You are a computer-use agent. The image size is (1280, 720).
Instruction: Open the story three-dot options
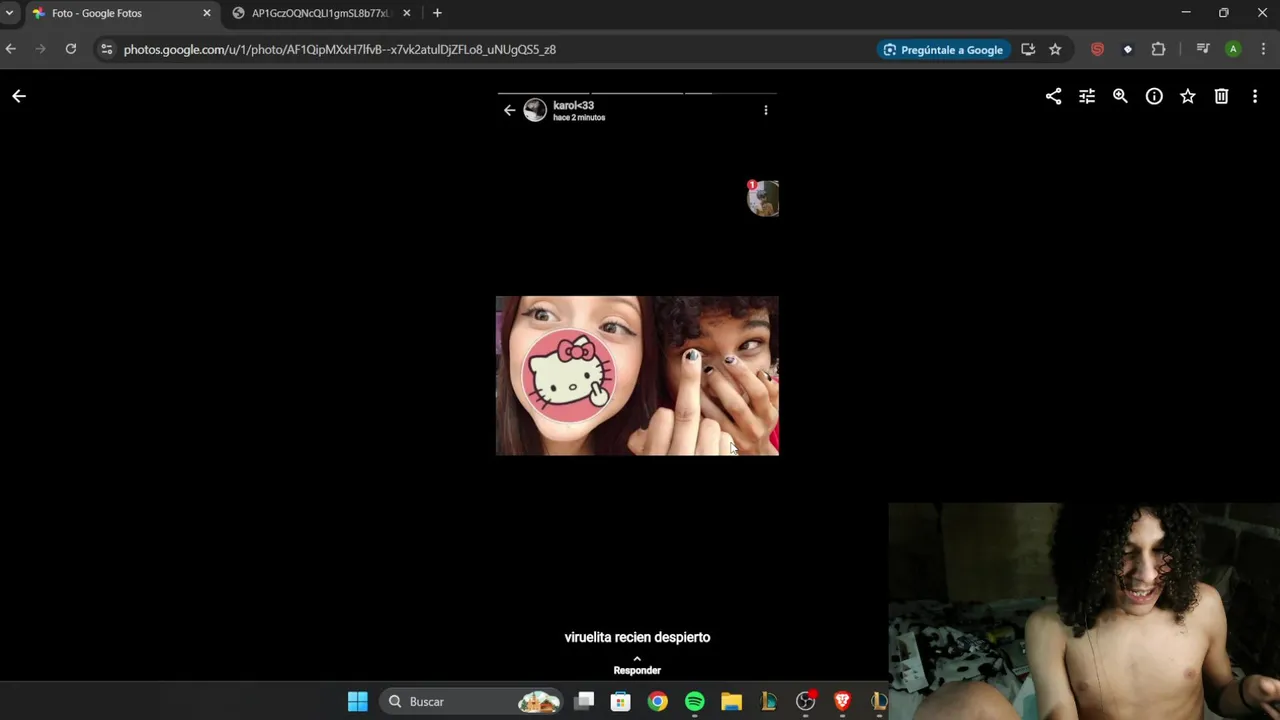[766, 110]
